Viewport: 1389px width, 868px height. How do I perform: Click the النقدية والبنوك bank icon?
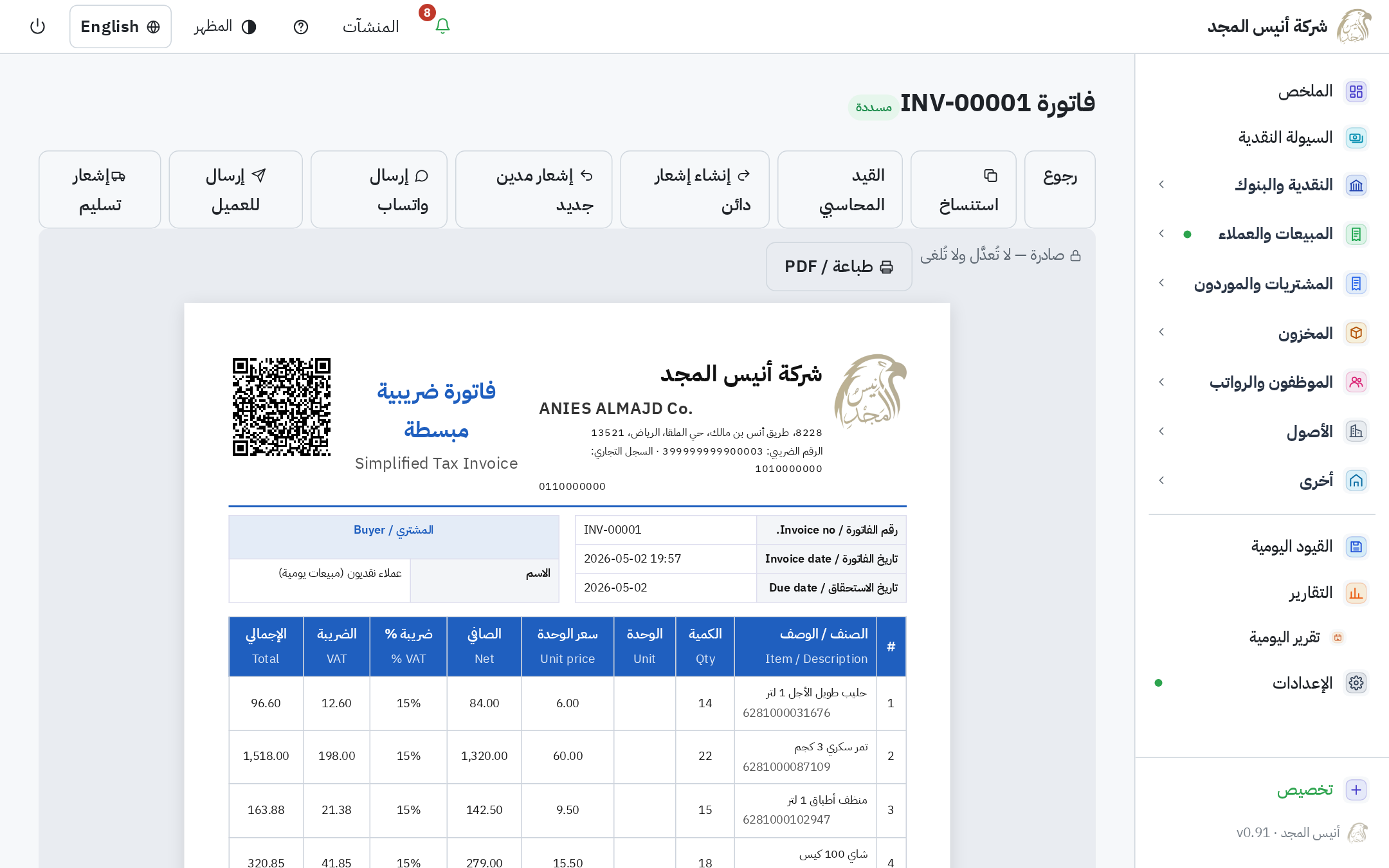1356,185
